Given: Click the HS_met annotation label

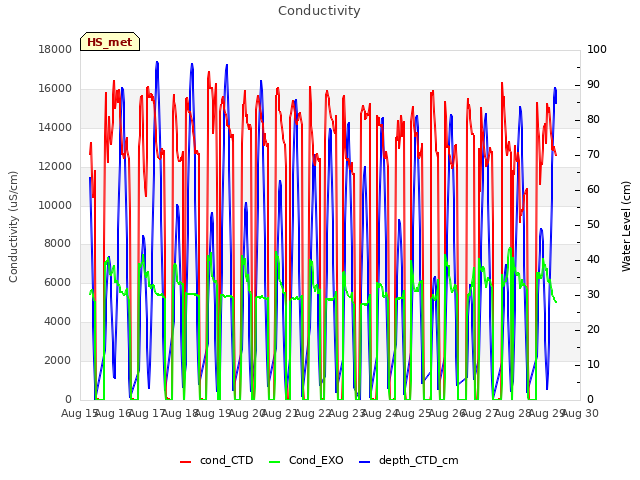Looking at the screenshot, I should (x=110, y=42).
